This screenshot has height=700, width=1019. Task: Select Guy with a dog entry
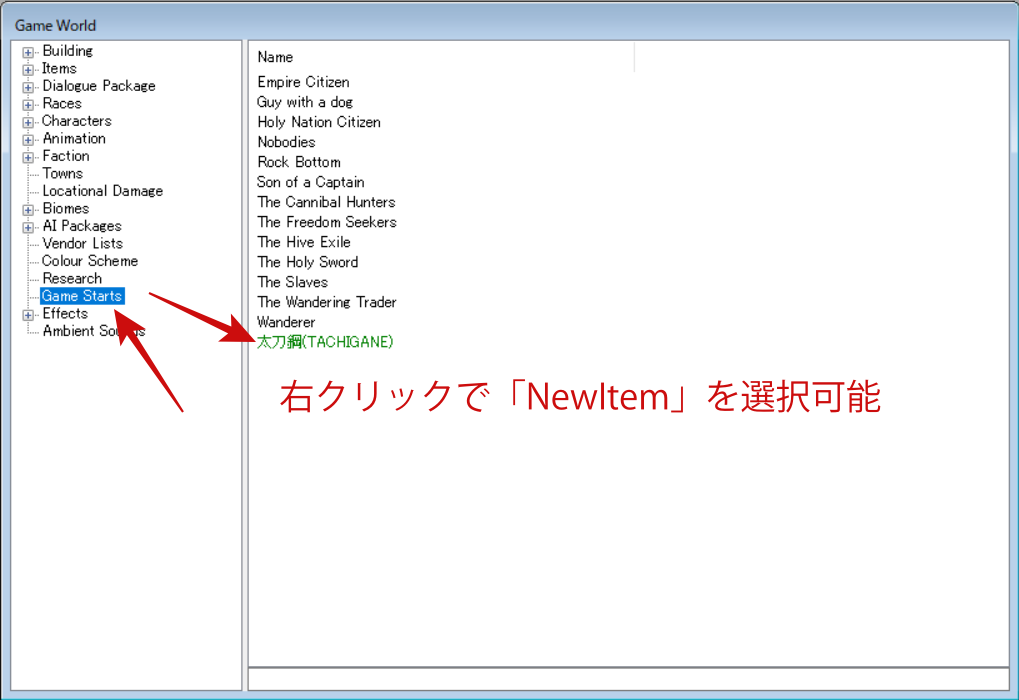[x=305, y=102]
